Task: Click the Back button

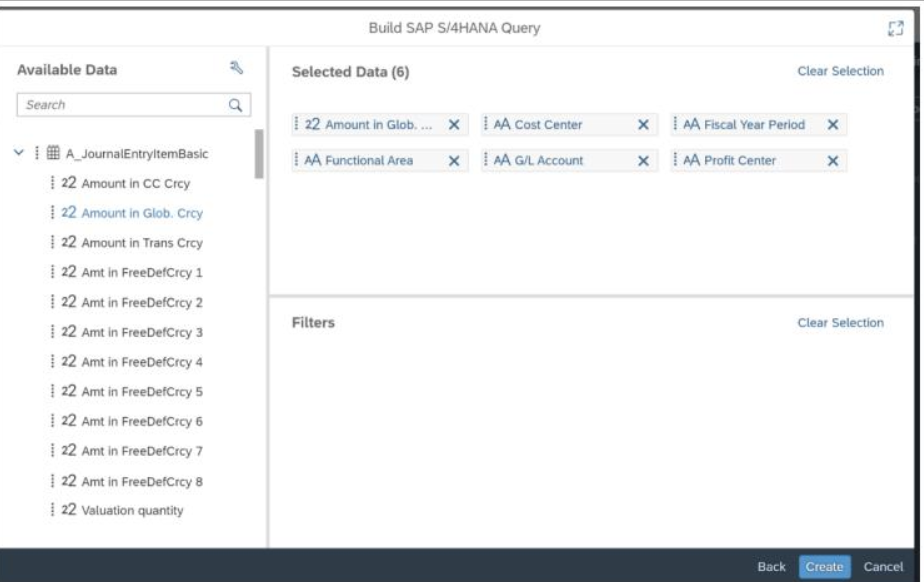Action: 771,567
